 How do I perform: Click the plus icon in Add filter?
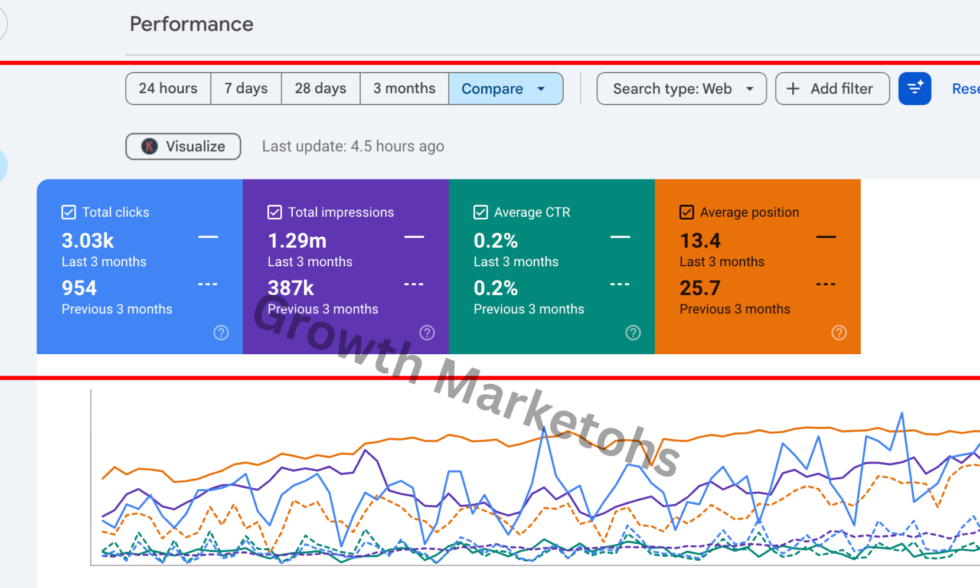point(792,89)
